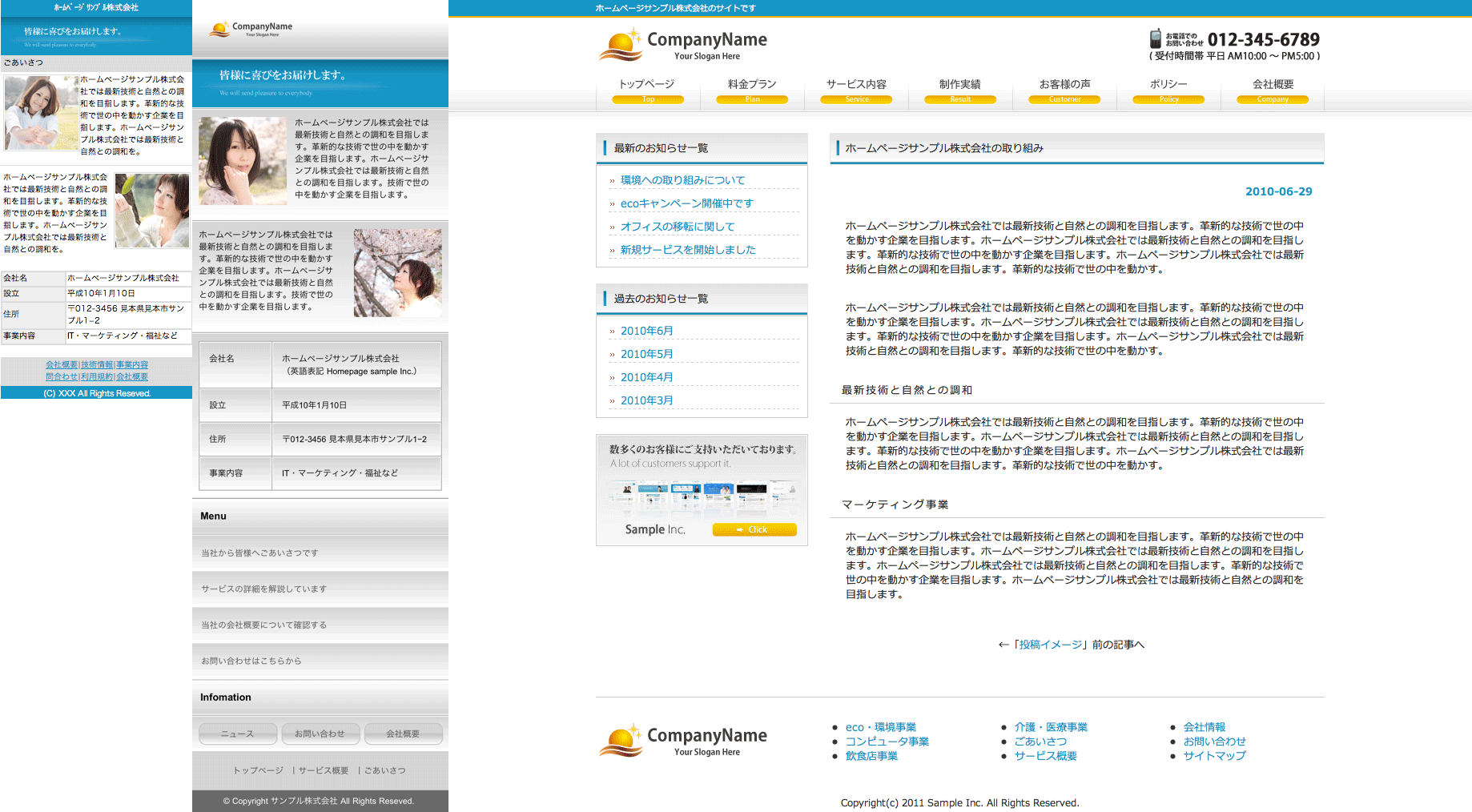Click the 技術情報 link in mobile footer

point(97,365)
